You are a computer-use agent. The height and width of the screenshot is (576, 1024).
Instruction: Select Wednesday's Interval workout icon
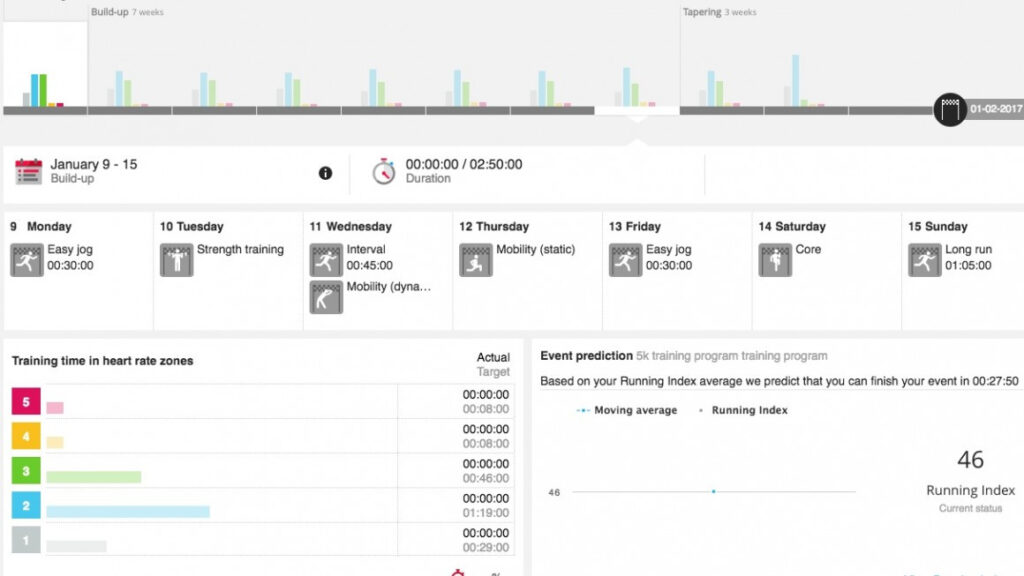pos(326,260)
